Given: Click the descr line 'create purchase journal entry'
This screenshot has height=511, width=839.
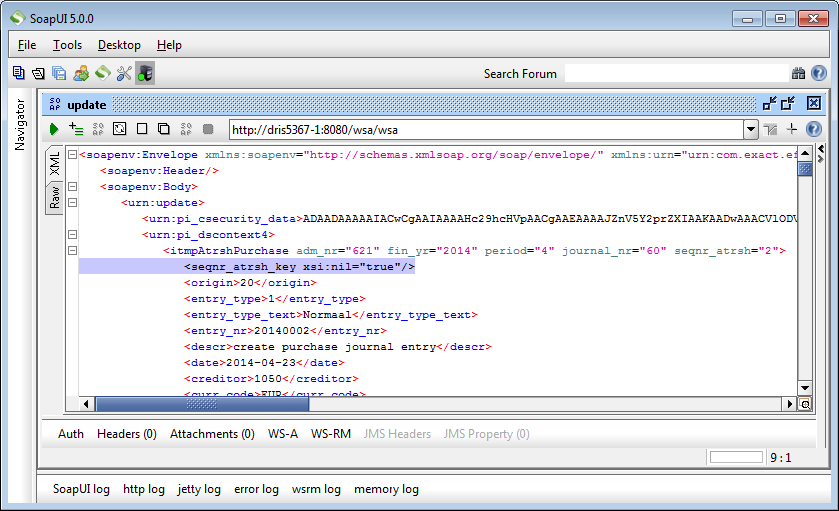Looking at the screenshot, I should pyautogui.click(x=338, y=347).
